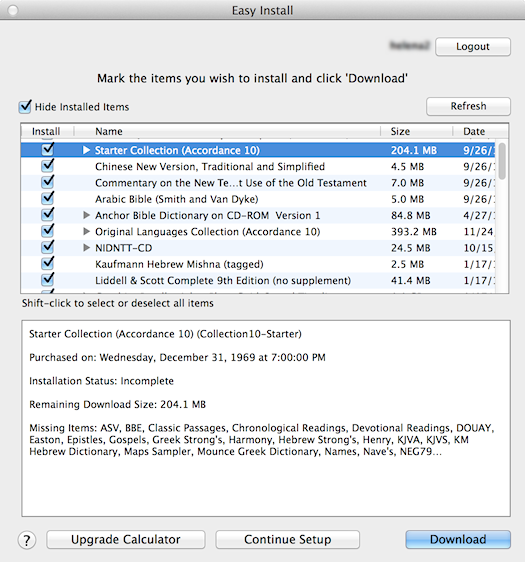
Task: Uncheck install box for Anchor Bible Dictionary
Action: point(48,215)
